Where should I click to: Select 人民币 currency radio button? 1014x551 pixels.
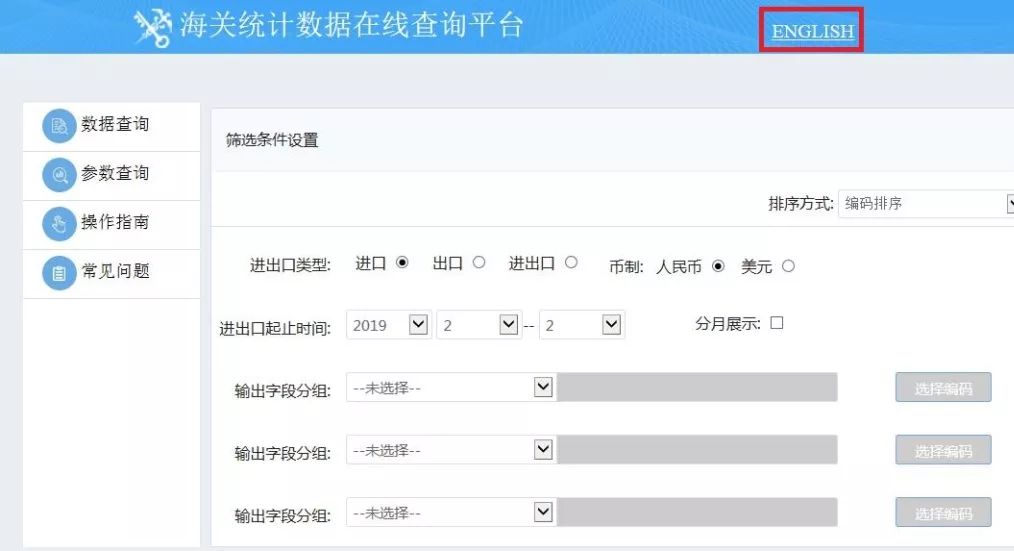coord(718,266)
